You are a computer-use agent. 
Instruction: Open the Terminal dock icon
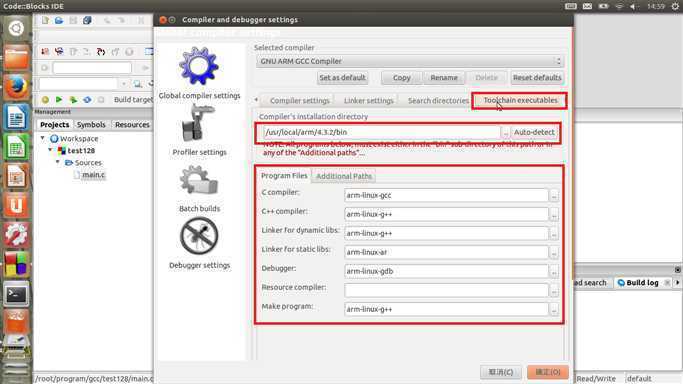click(x=16, y=294)
